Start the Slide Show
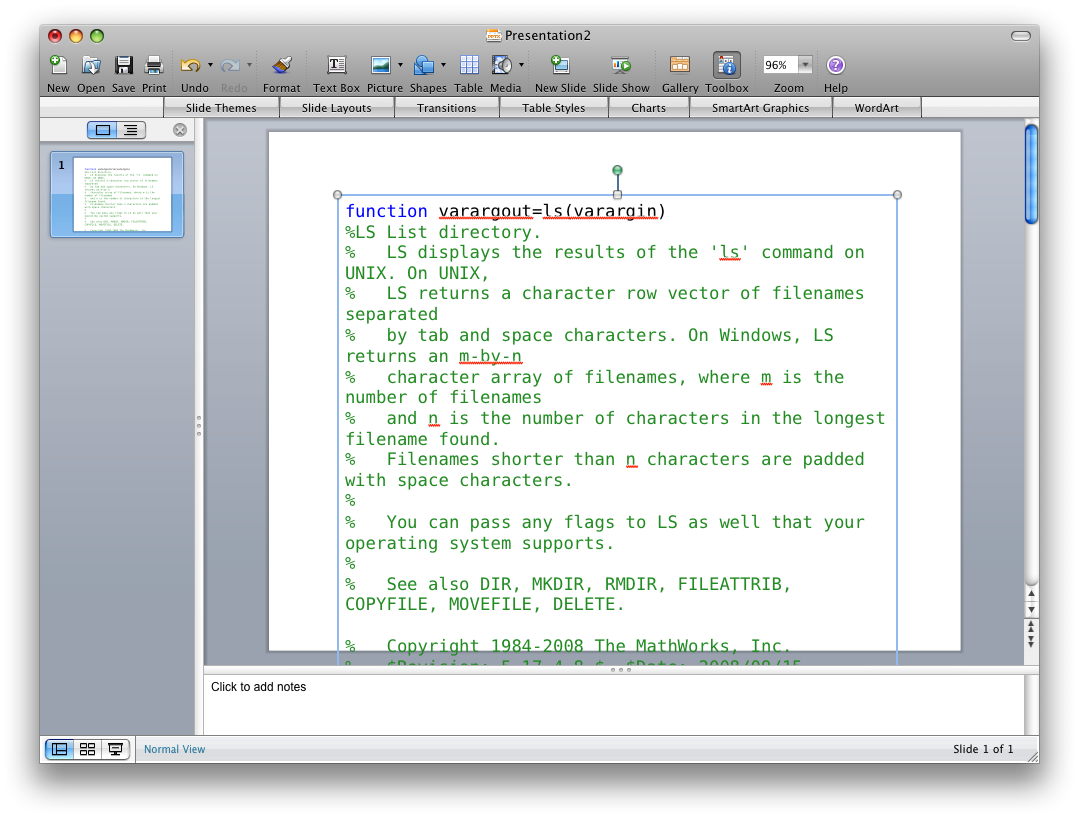Viewport: 1079px width, 818px height. pyautogui.click(x=620, y=66)
